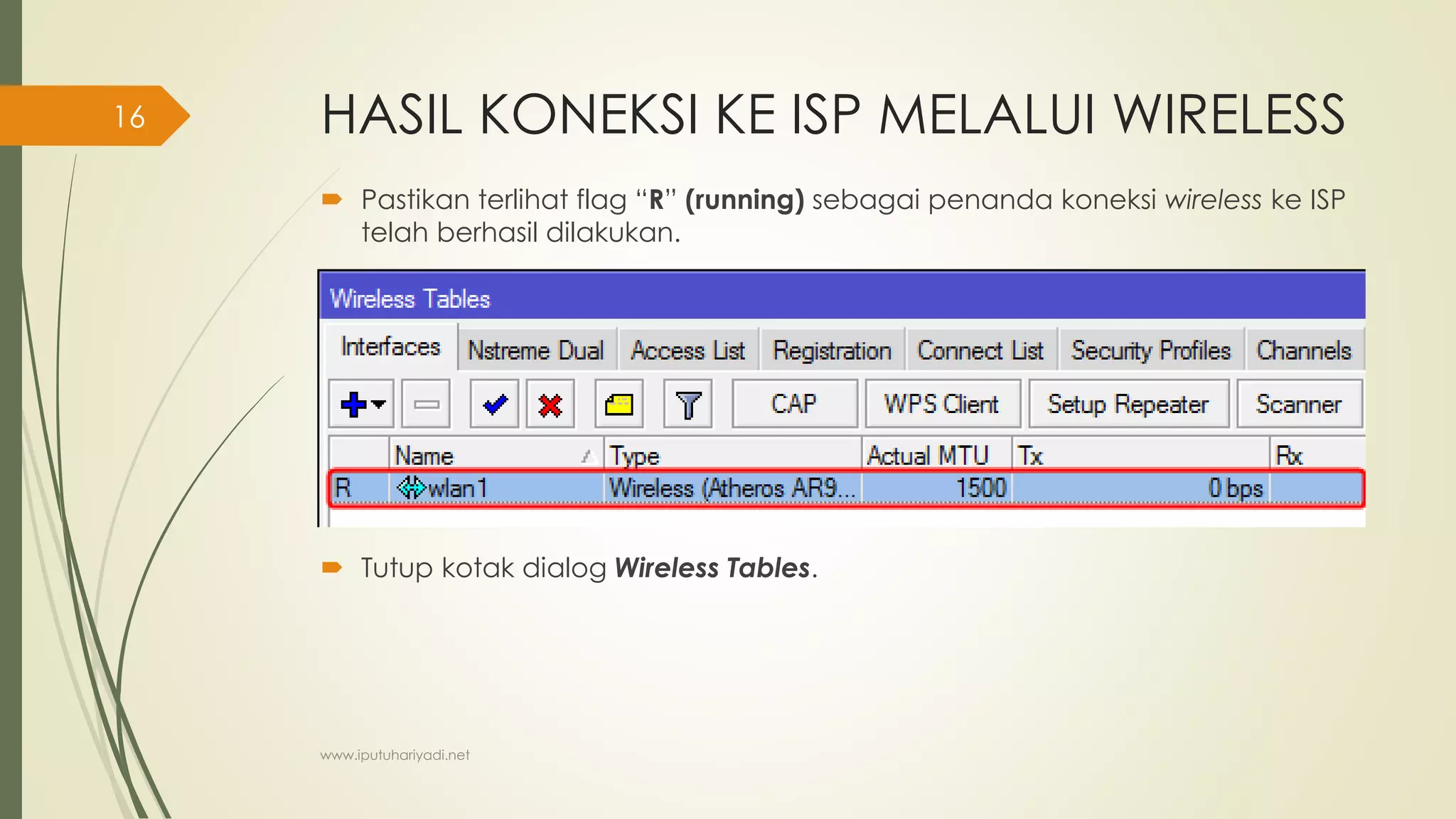Click the Actual MTU column header
Screen dimensions: 1456x819
(x=936, y=455)
